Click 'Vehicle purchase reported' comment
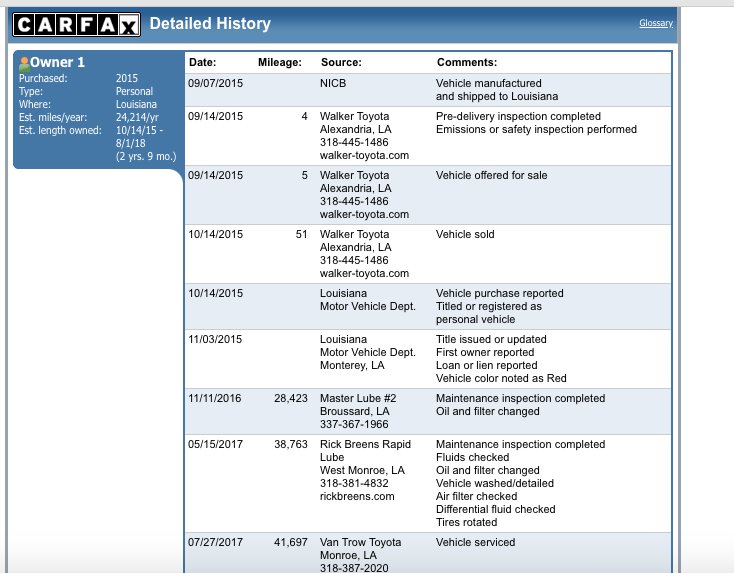The image size is (734, 573). point(499,293)
